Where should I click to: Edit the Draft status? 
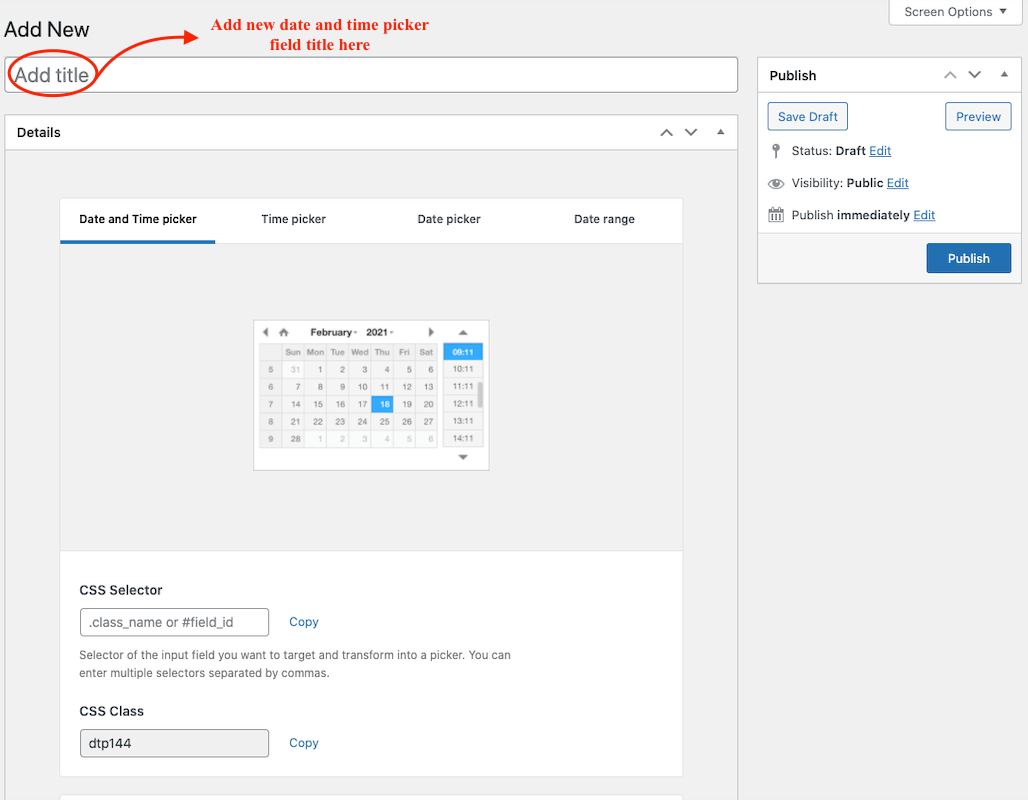(880, 151)
